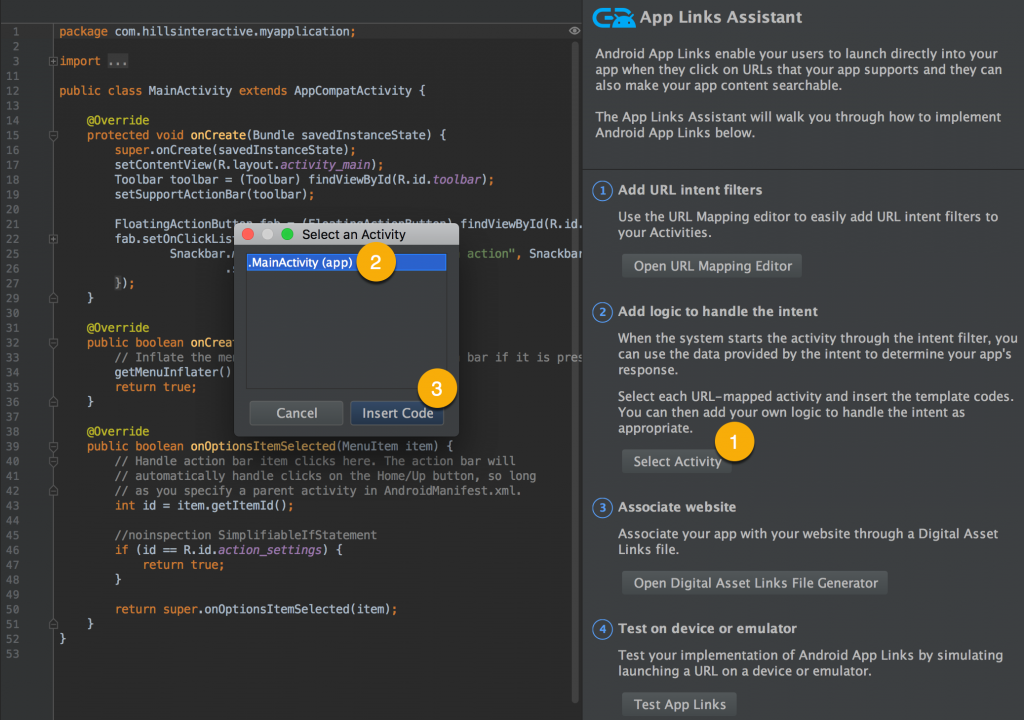Viewport: 1024px width, 720px height.
Task: Click the Select Activity button
Action: [677, 461]
